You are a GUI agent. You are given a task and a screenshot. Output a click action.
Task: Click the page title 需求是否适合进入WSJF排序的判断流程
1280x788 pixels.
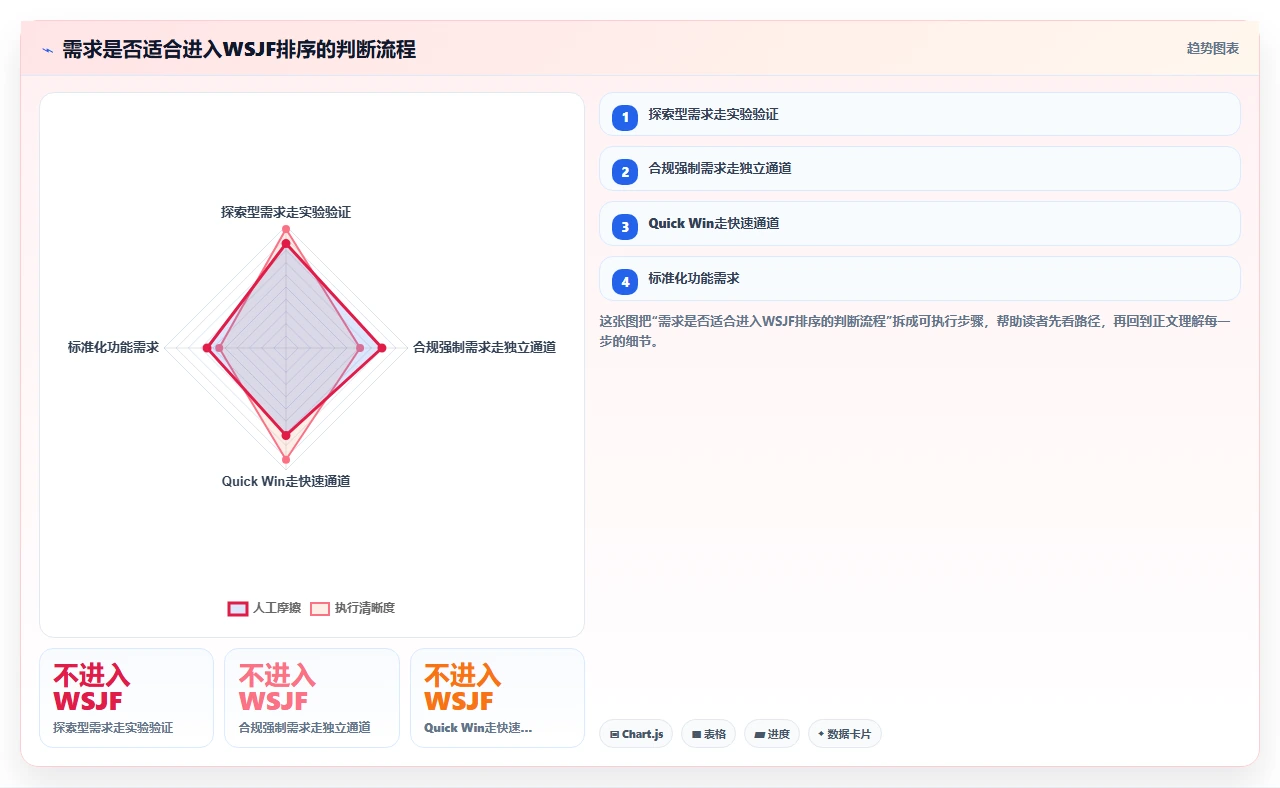pos(239,49)
